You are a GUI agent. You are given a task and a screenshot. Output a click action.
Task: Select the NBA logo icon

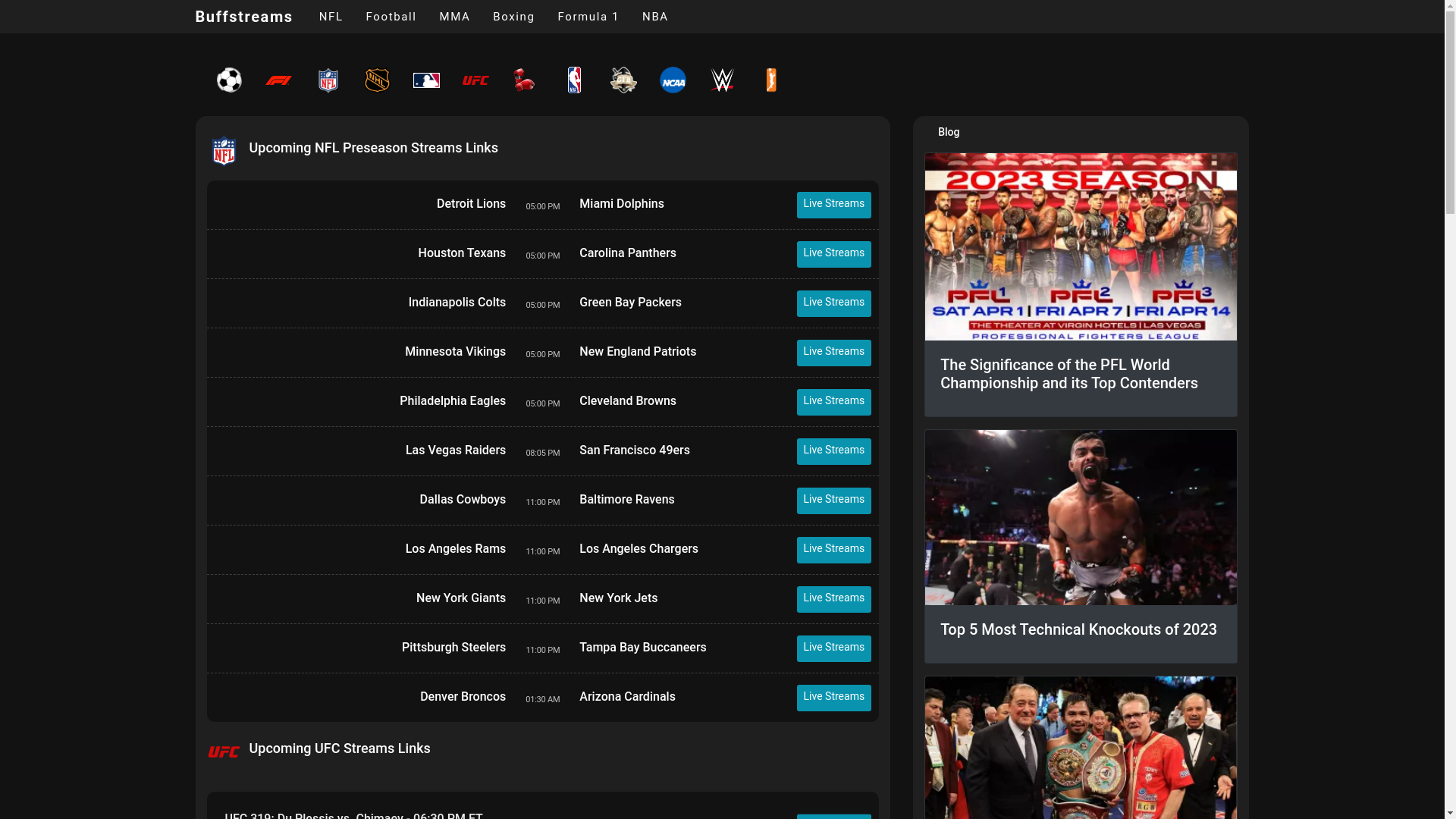click(x=574, y=80)
